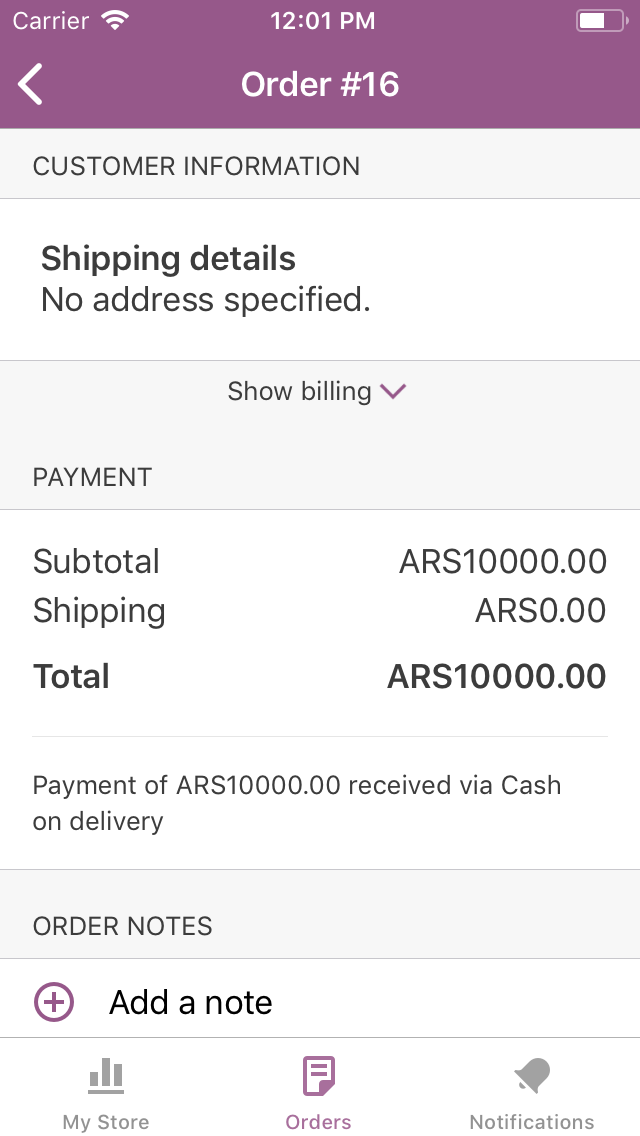The width and height of the screenshot is (640, 1136).
Task: Click Add a note
Action: [x=191, y=1003]
